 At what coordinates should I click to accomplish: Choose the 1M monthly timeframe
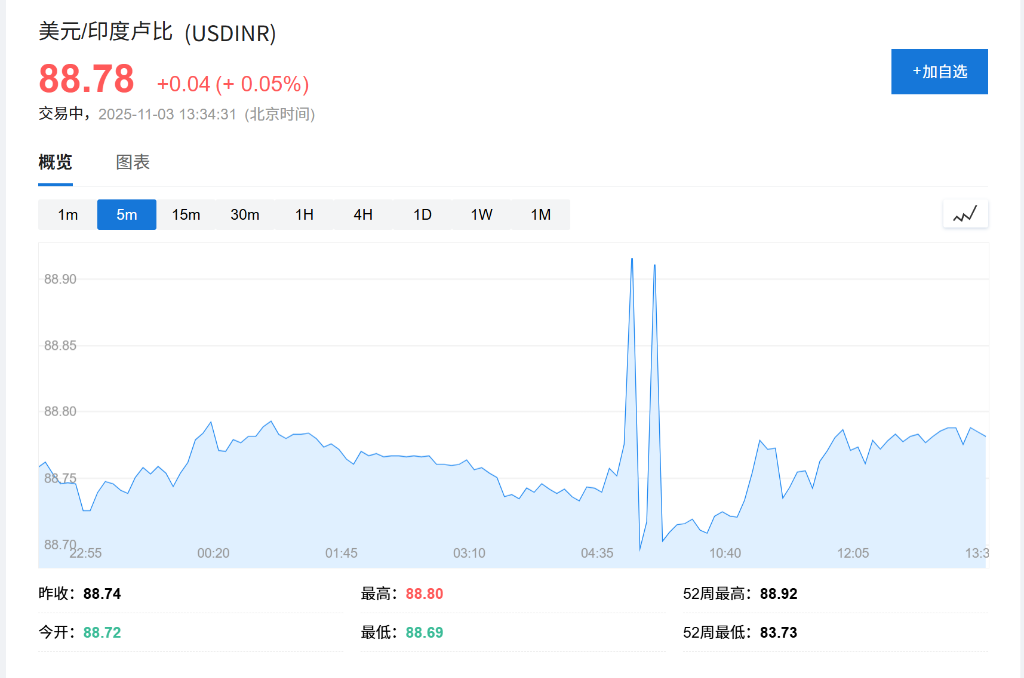pos(539,214)
